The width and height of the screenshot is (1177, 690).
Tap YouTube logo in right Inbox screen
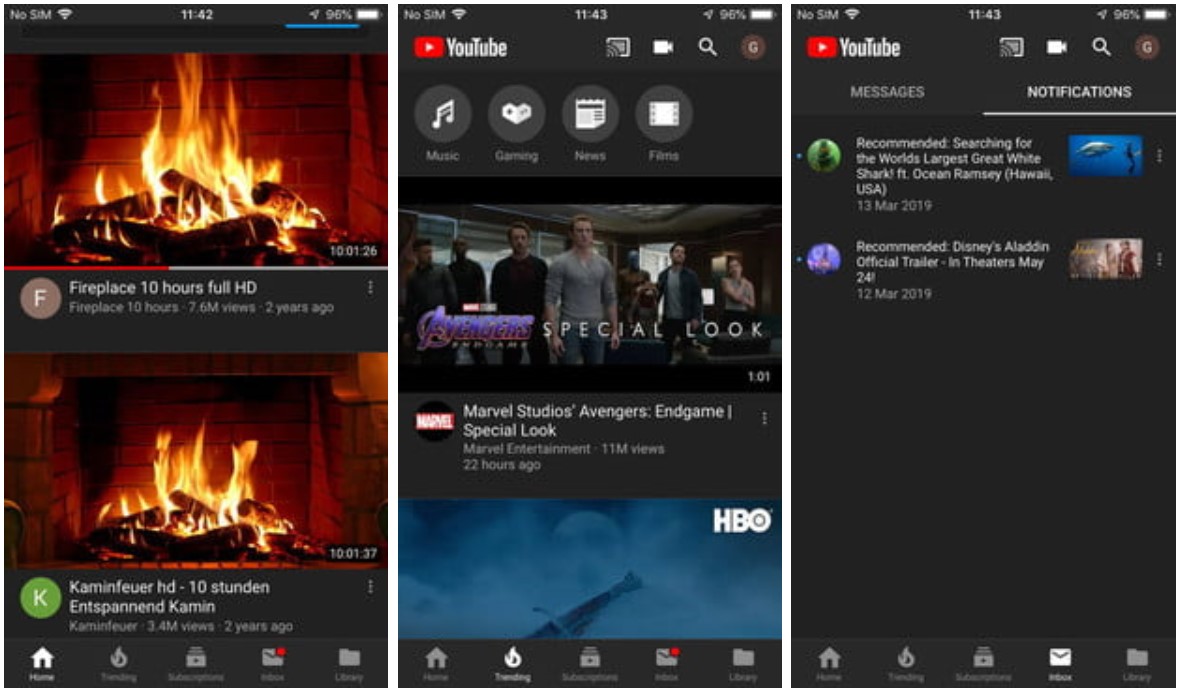(x=853, y=47)
